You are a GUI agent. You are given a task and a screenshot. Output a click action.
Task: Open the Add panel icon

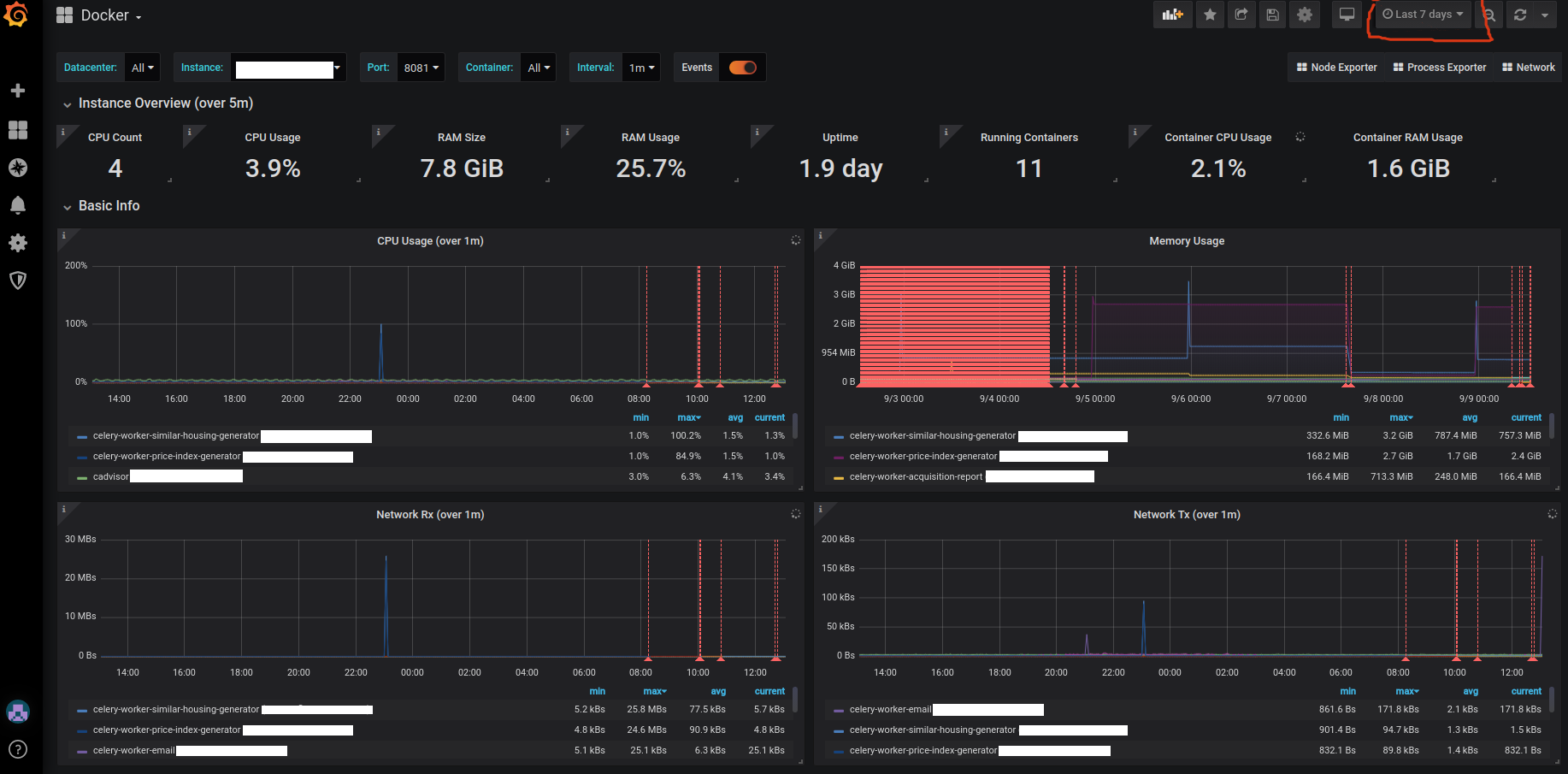1172,15
